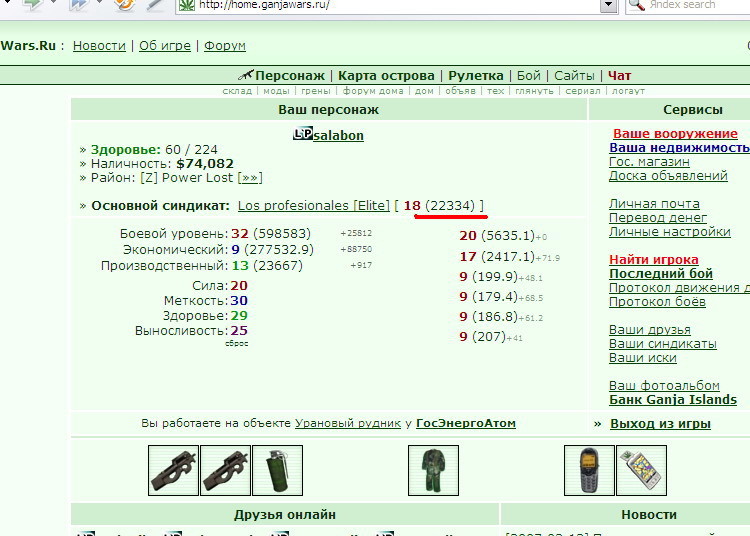Click the дом quick link
The image size is (750, 536).
[424, 91]
